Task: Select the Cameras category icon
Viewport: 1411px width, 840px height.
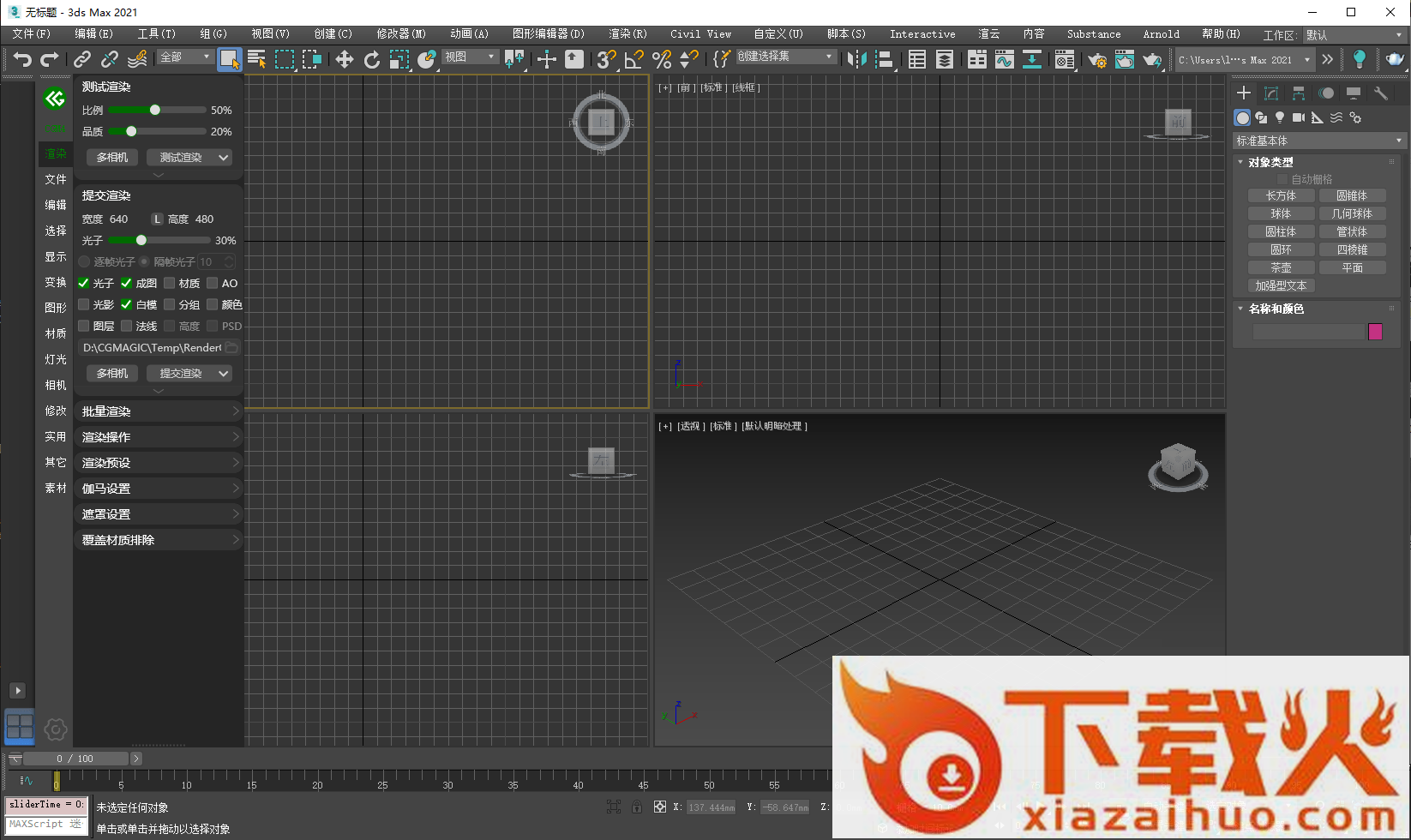Action: click(1299, 117)
